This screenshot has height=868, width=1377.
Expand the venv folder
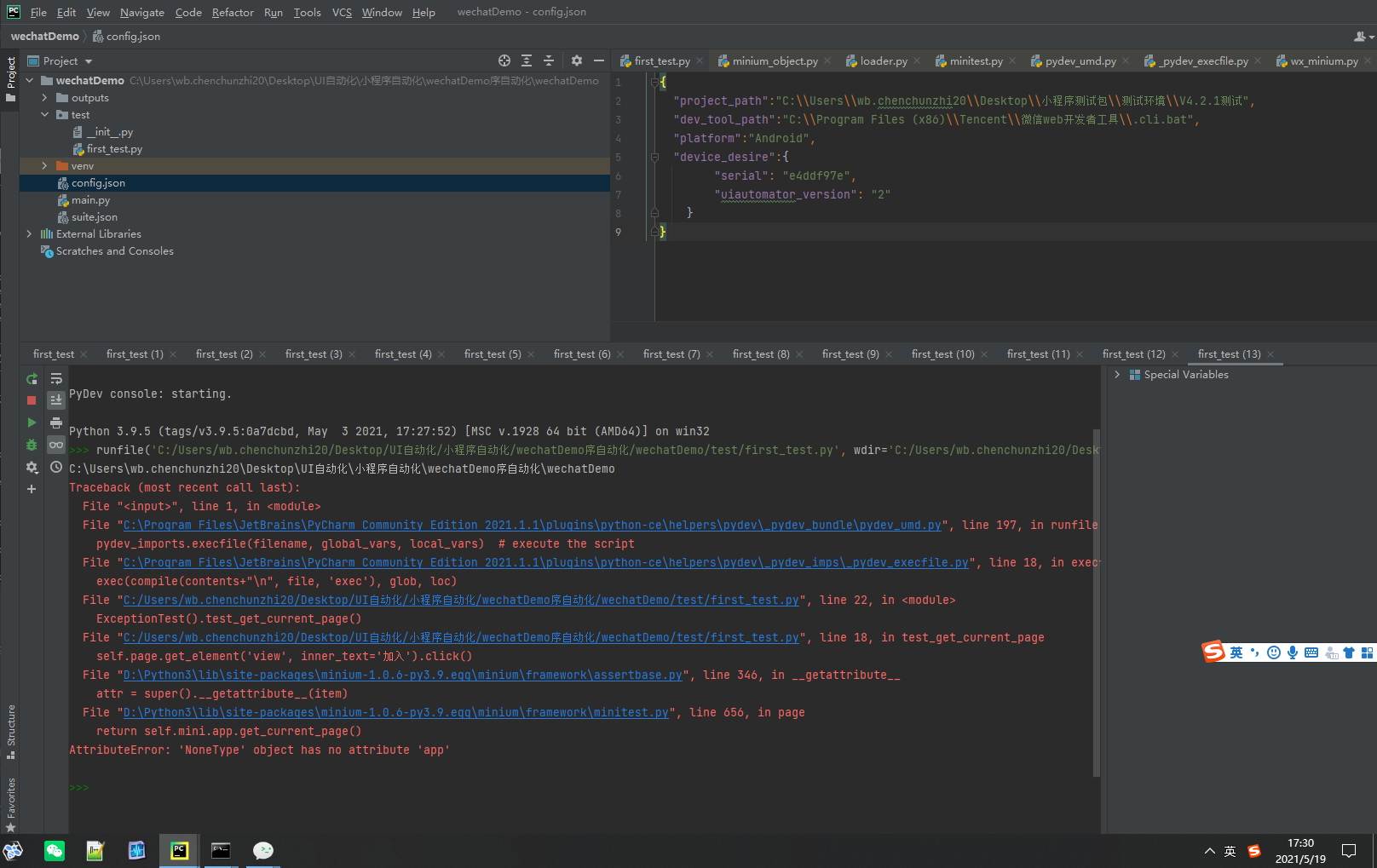point(44,166)
